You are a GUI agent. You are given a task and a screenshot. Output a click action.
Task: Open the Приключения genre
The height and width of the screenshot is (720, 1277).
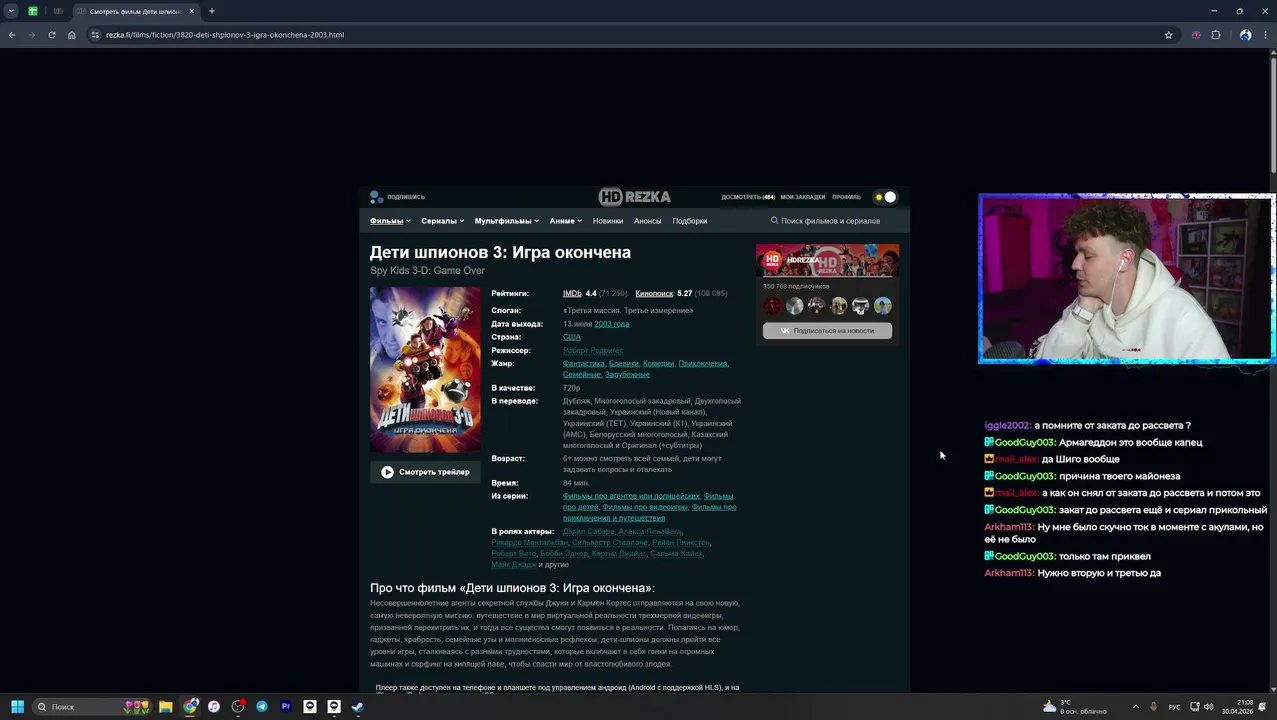coord(703,364)
